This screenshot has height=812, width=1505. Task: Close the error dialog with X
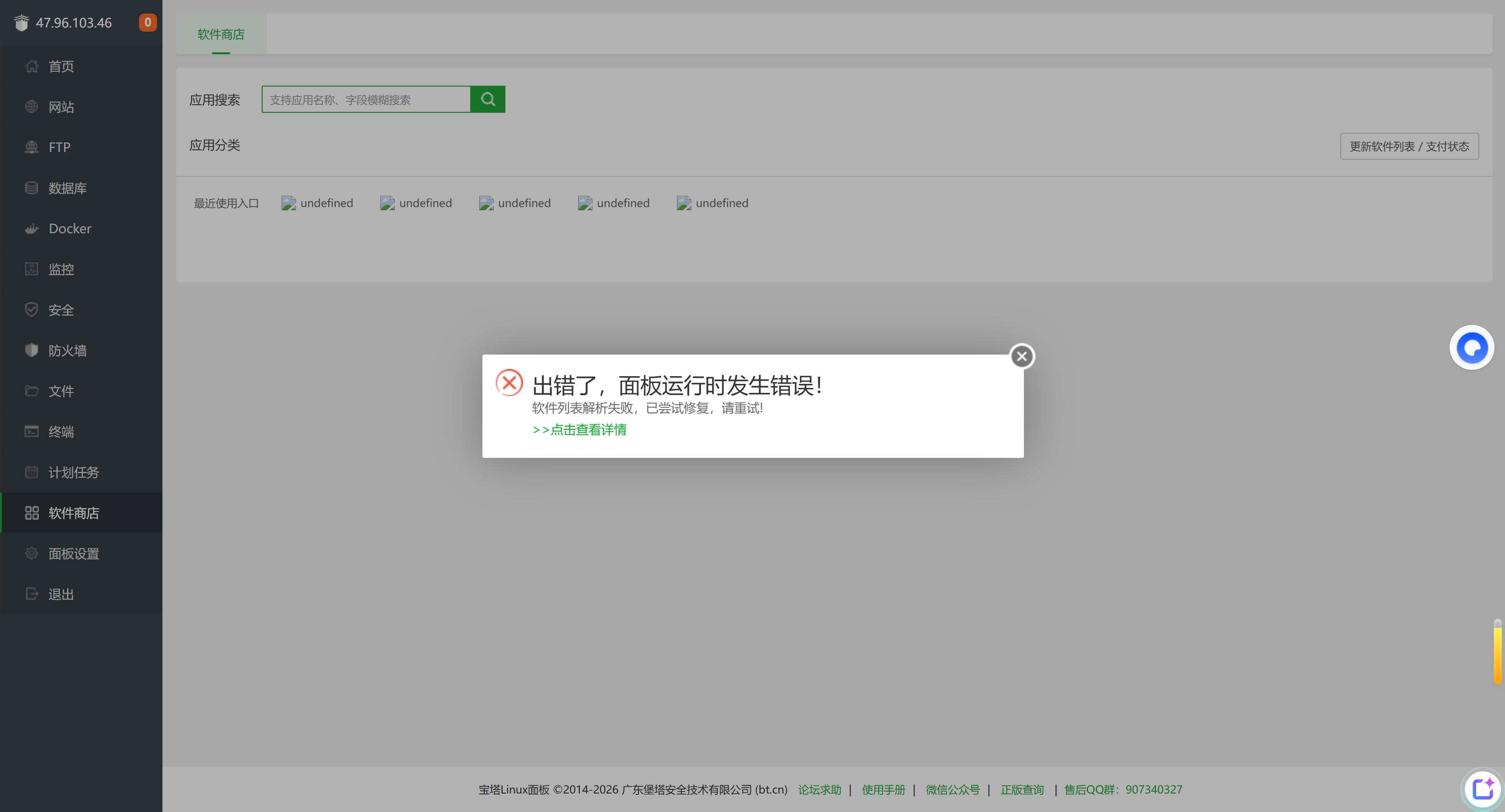pos(1022,356)
